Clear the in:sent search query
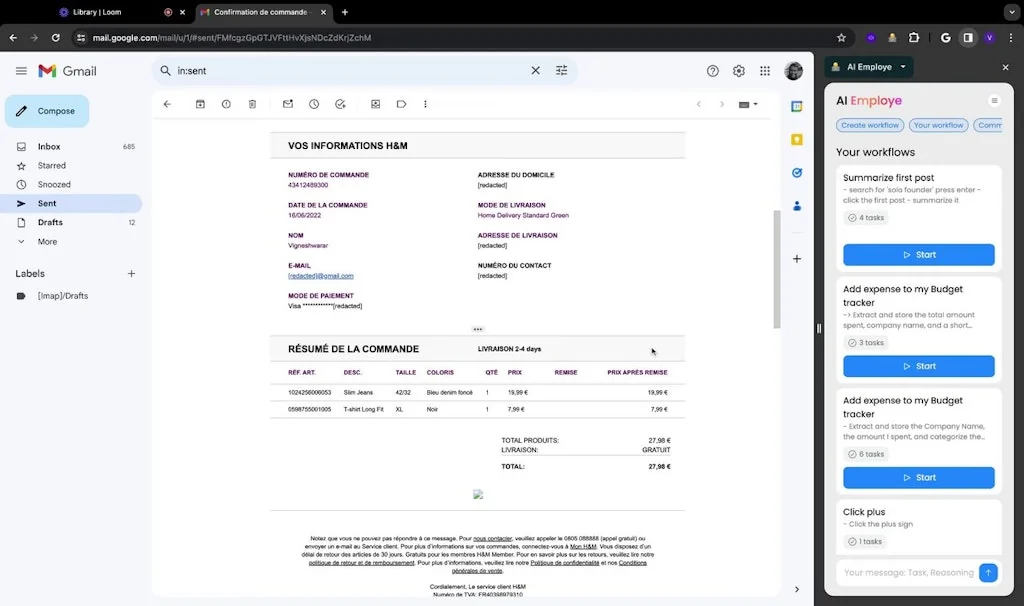 coord(536,71)
